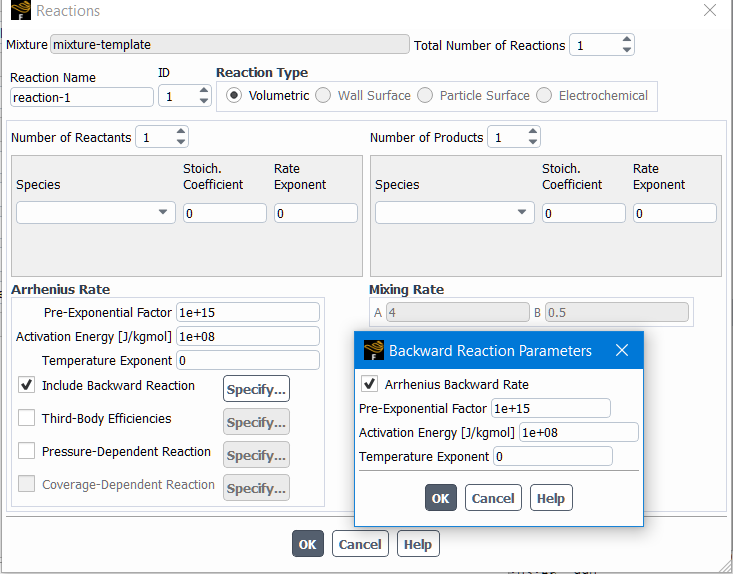Click Arrhenius Rate Temperature Exponent field

[248, 360]
